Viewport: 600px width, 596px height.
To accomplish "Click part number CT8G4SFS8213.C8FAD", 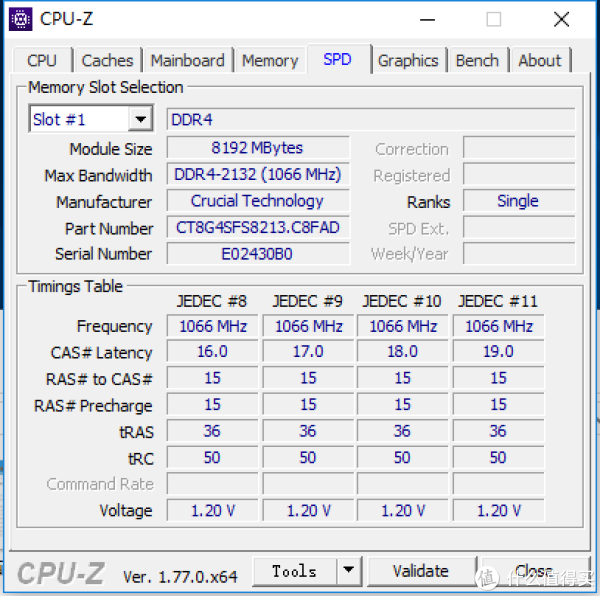I will click(x=258, y=228).
